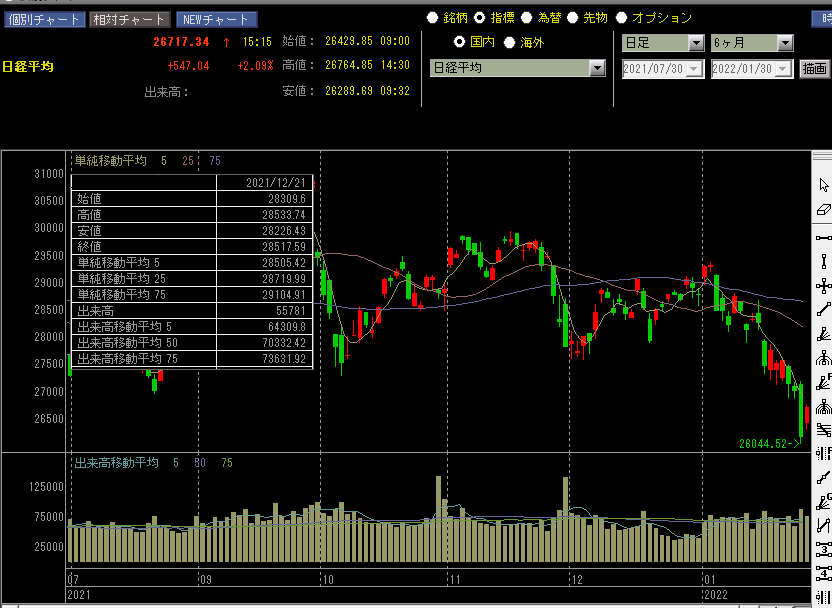
Task: Select the 銘柄 radio button
Action: point(432,18)
